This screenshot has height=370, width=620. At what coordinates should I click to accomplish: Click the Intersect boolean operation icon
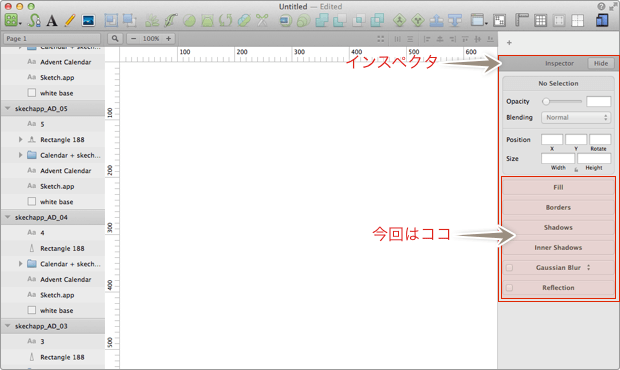(x=359, y=20)
